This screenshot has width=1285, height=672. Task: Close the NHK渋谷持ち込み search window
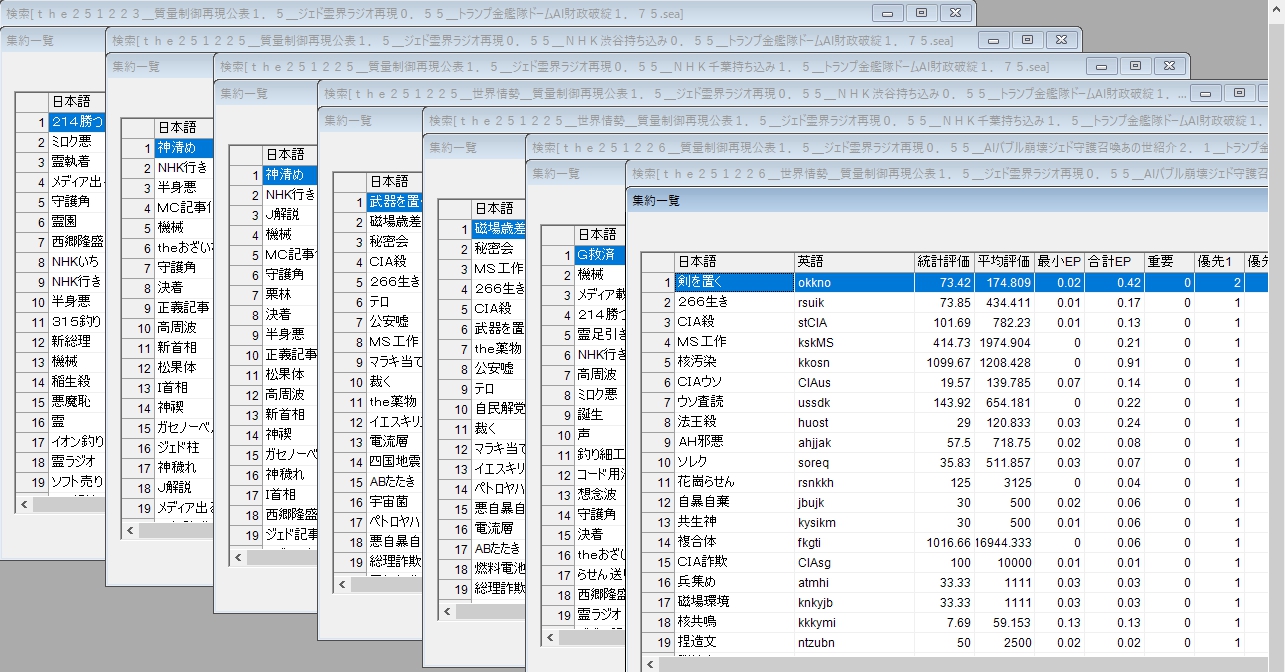[x=1060, y=40]
